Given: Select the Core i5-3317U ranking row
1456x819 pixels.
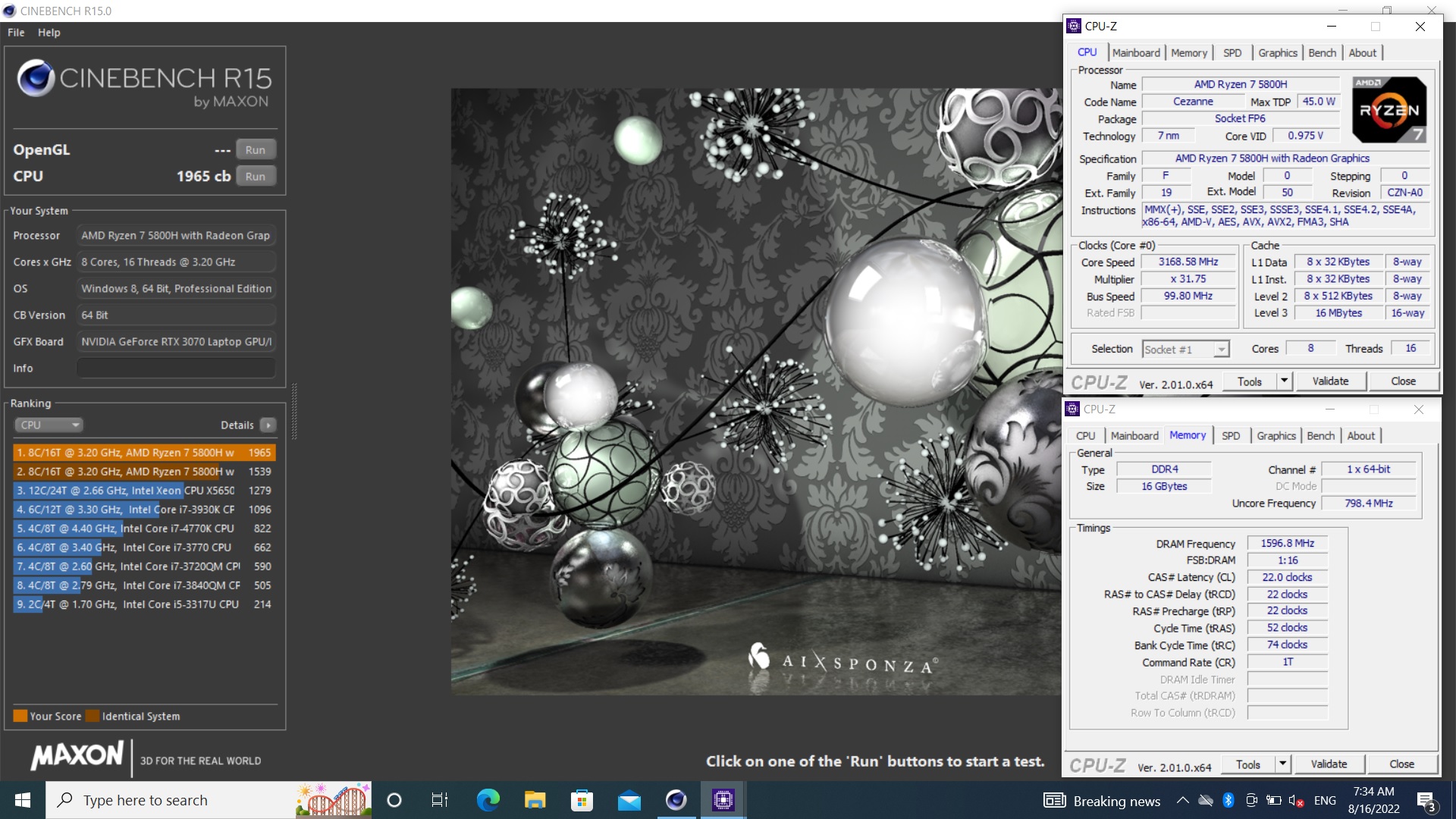Looking at the screenshot, I should point(144,604).
